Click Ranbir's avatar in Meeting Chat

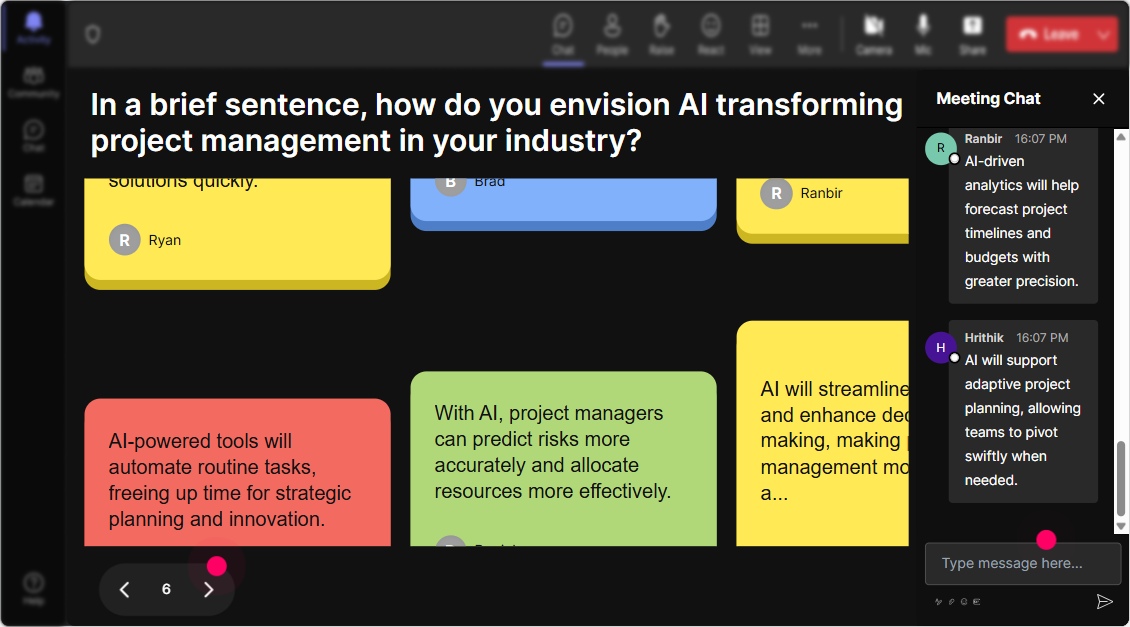(x=940, y=148)
